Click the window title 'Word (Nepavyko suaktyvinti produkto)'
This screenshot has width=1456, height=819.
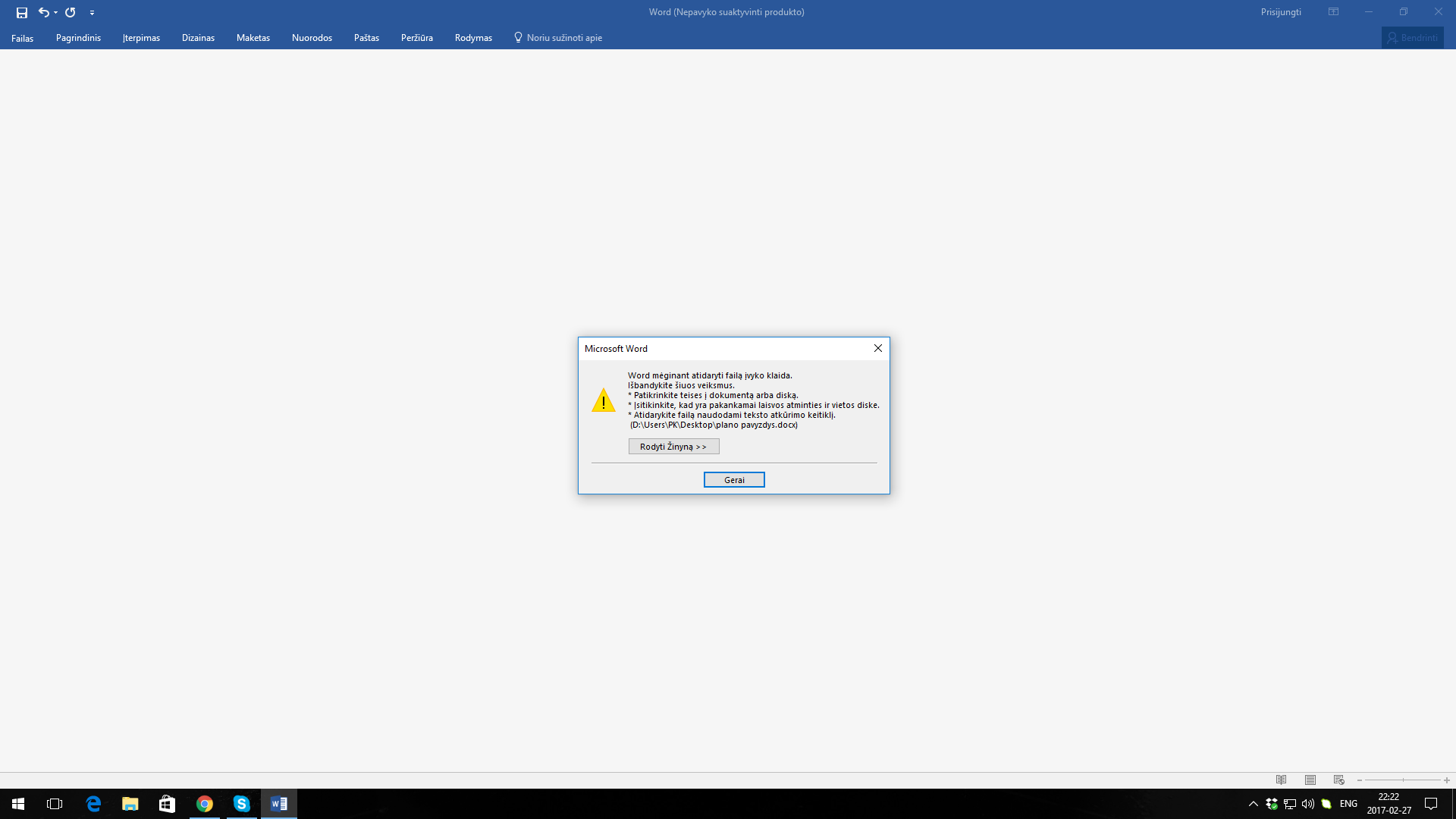coord(726,12)
